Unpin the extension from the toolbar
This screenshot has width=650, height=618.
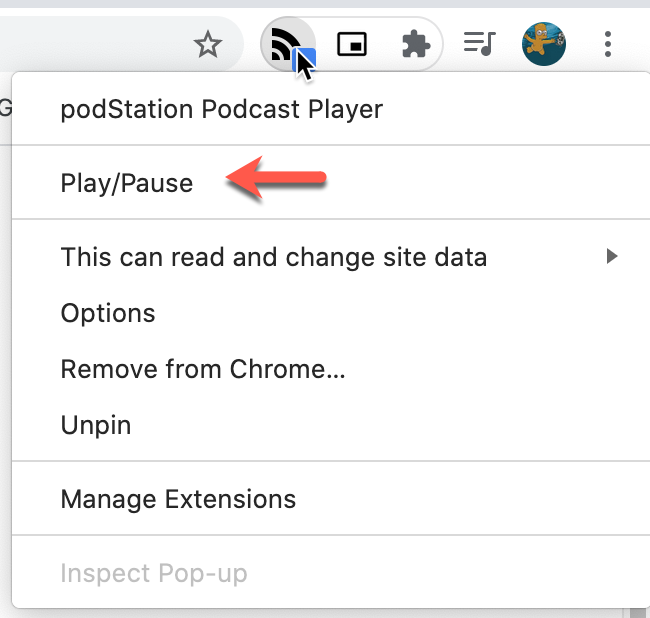(331, 424)
